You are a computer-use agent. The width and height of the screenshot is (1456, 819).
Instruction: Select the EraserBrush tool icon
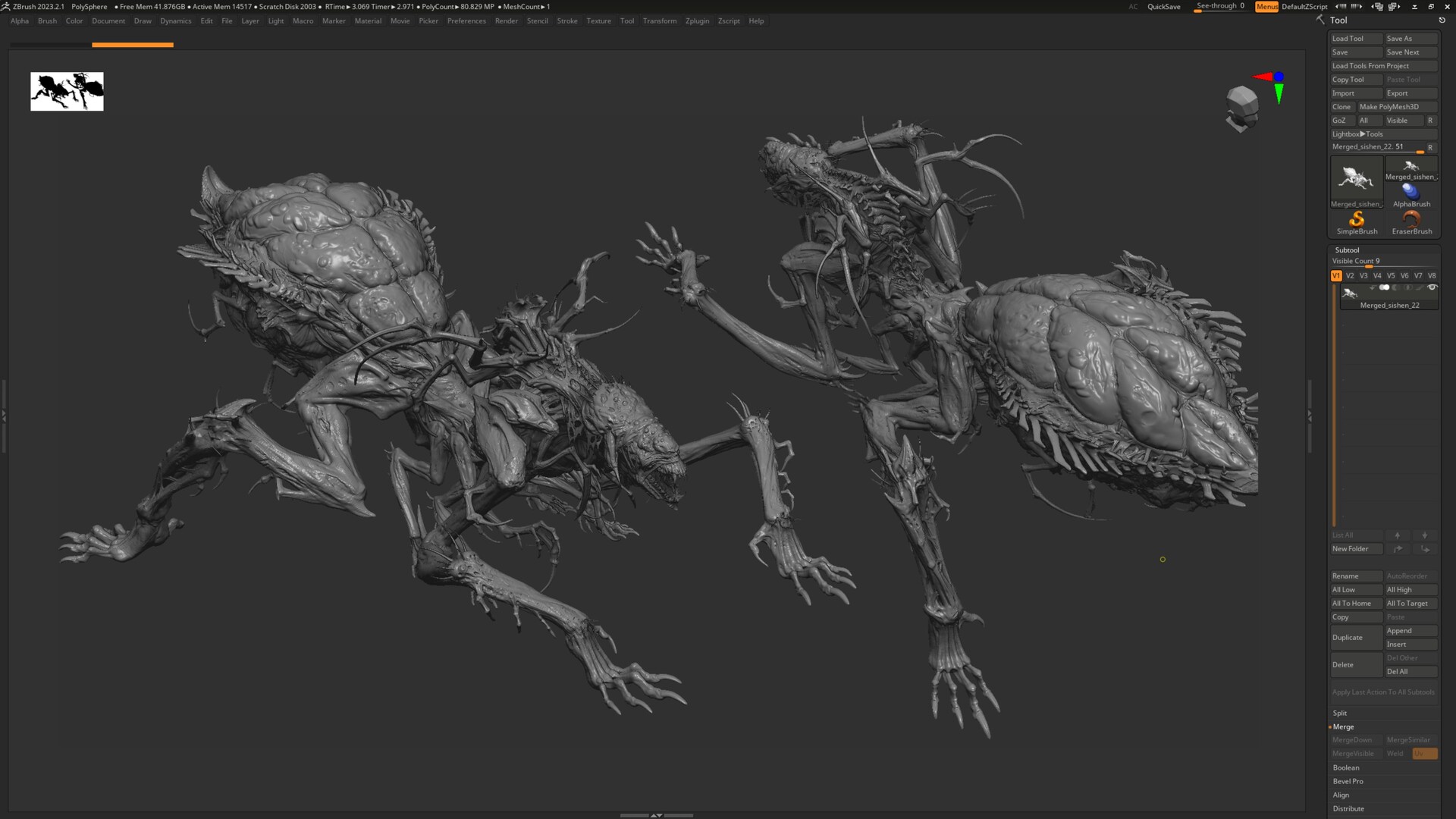point(1411,219)
